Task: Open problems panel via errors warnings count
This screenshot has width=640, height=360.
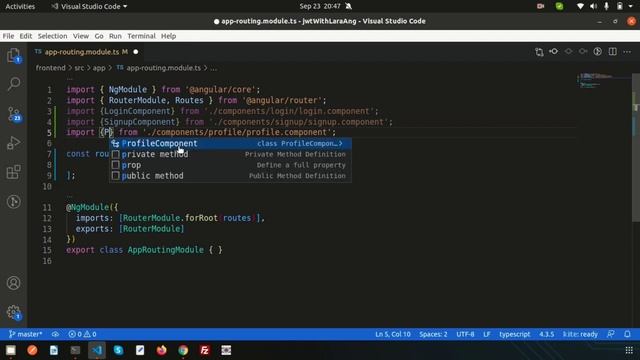Action: coord(82,334)
